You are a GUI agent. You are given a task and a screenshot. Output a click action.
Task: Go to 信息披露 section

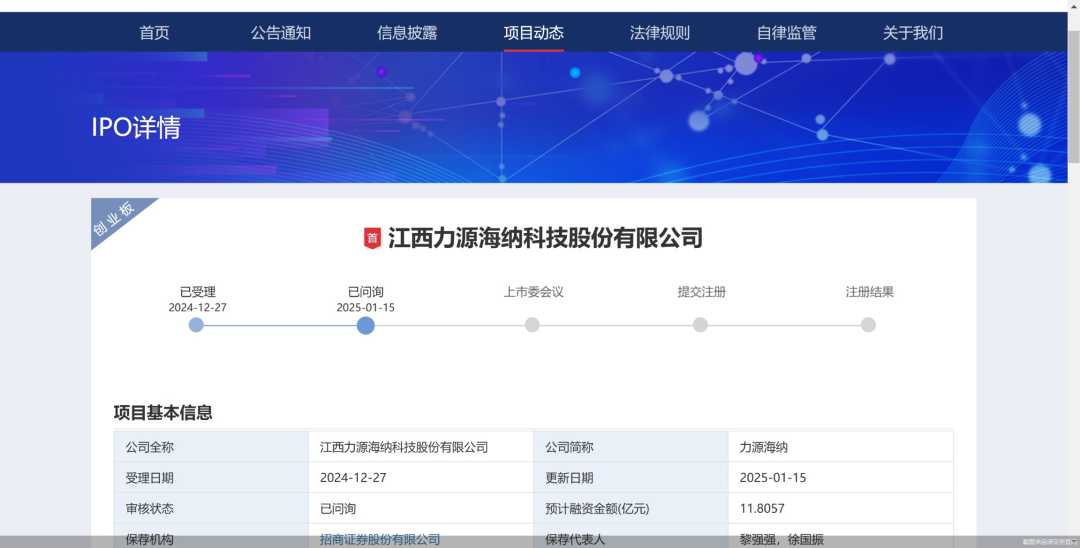[x=407, y=32]
